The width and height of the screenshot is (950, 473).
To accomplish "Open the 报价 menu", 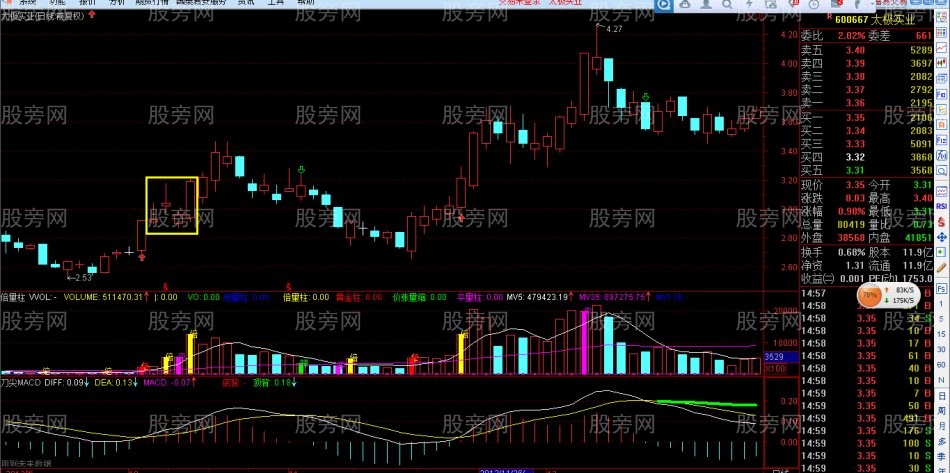I will click(x=87, y=2).
